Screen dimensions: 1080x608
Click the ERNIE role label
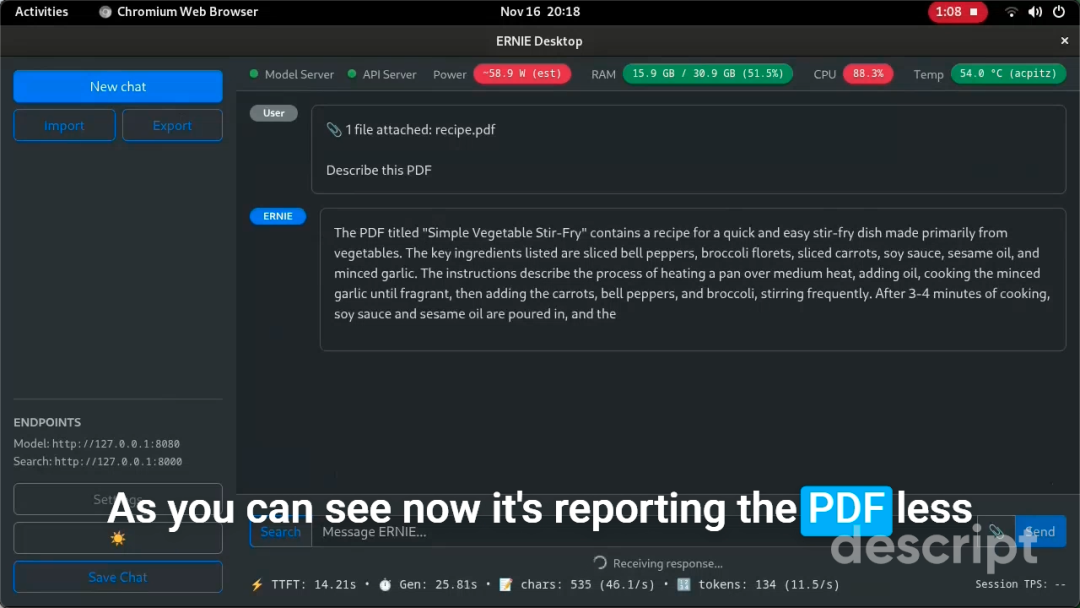(x=278, y=216)
